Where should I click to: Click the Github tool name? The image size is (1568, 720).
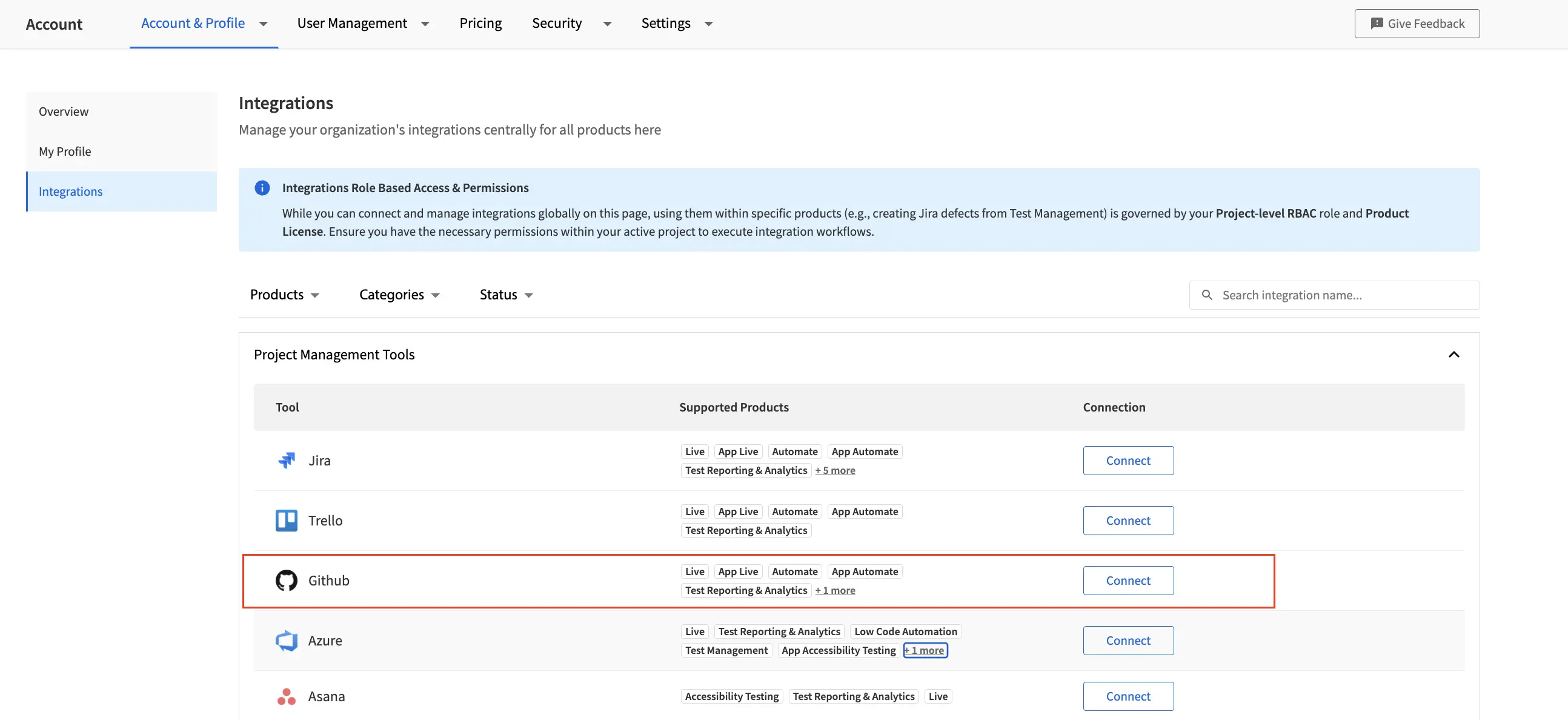328,580
